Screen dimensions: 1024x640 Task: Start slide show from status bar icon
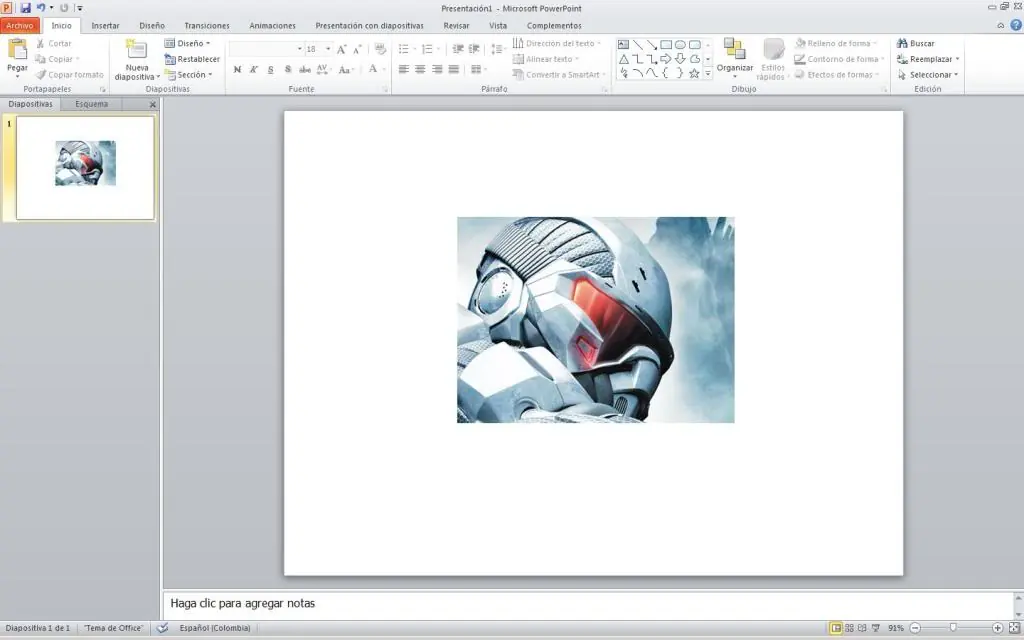(876, 628)
